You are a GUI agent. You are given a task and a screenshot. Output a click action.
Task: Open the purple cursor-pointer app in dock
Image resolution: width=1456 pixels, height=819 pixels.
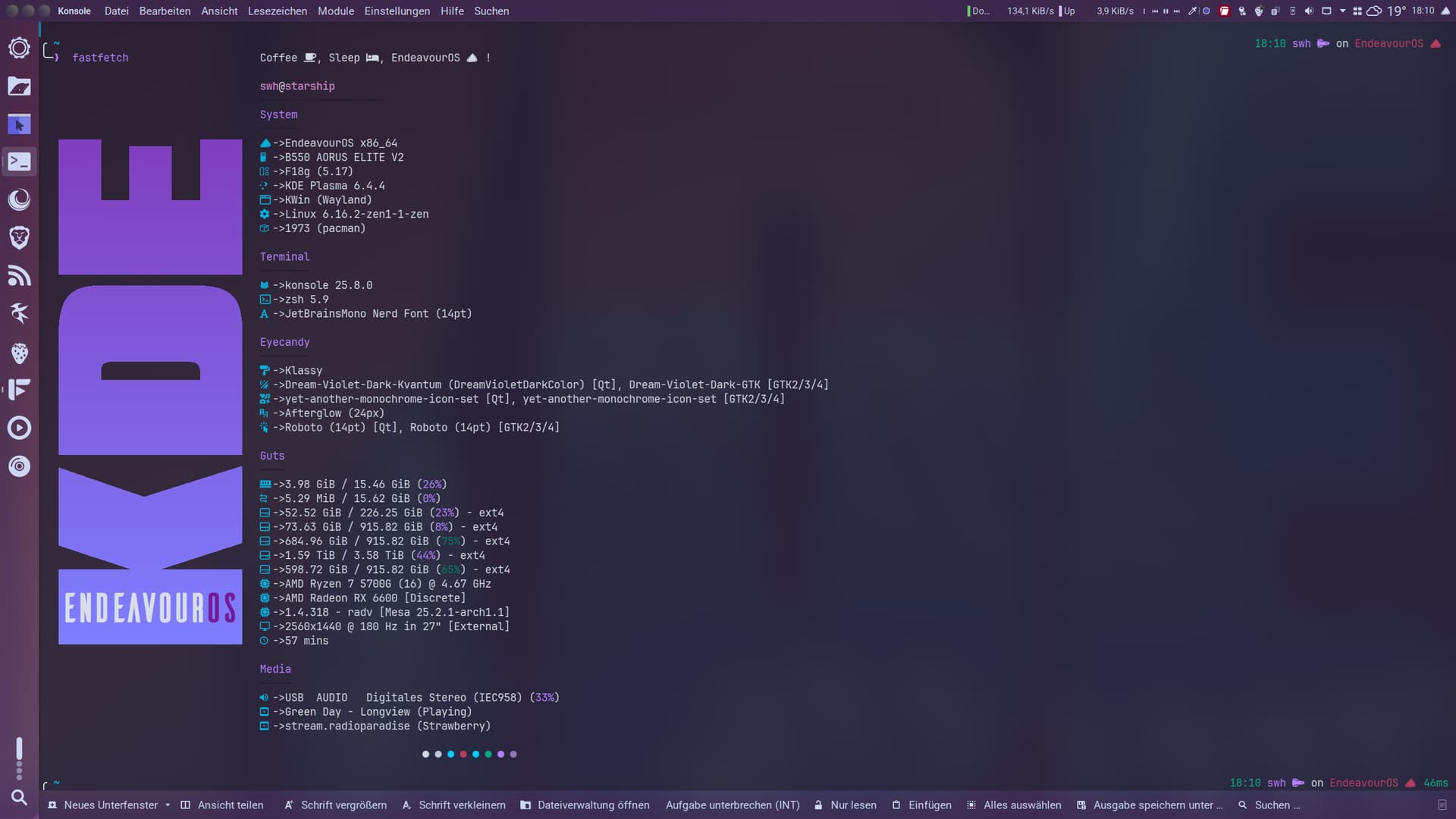20,124
